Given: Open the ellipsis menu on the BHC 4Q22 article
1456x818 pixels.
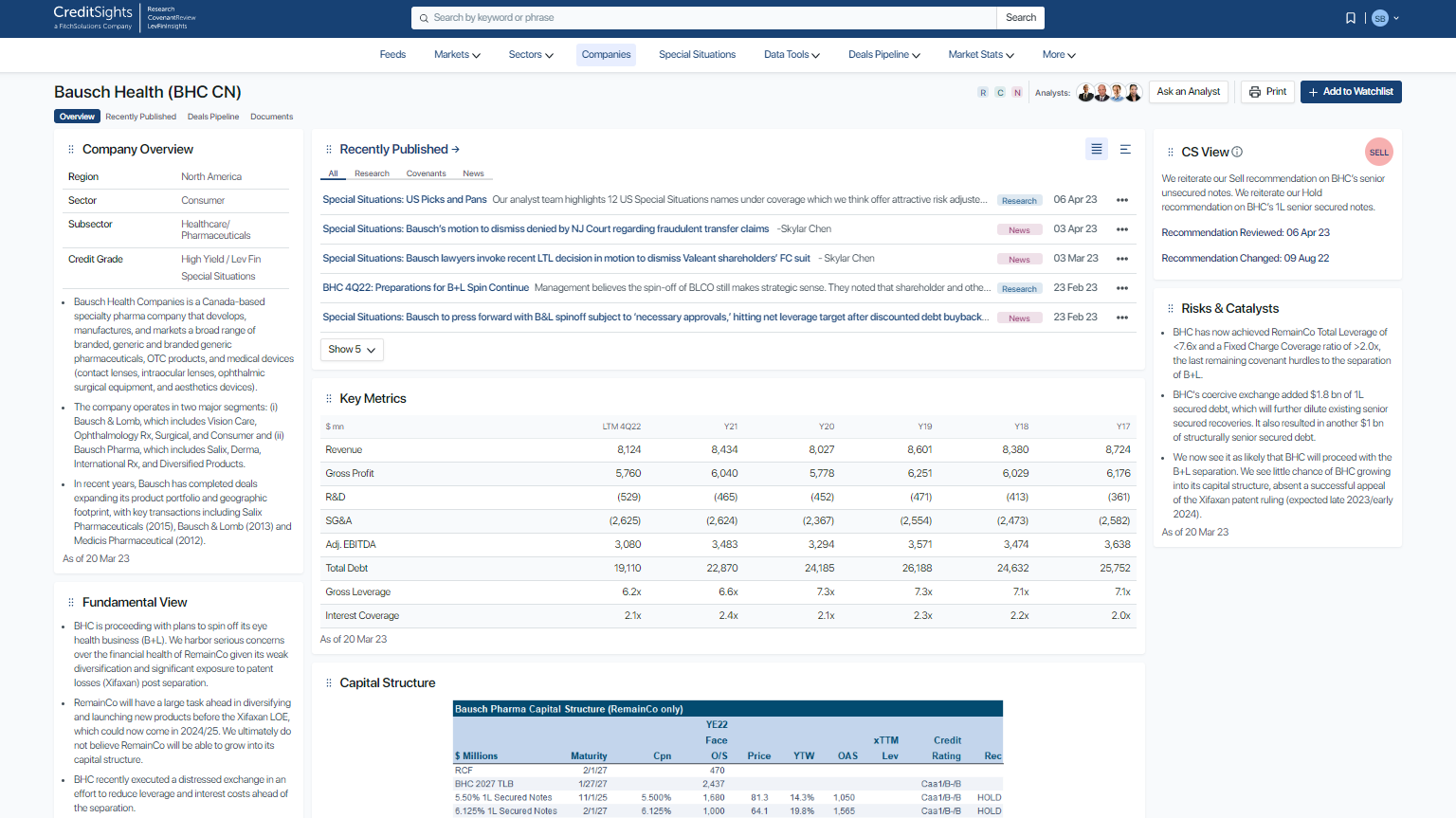Looking at the screenshot, I should 1122,288.
